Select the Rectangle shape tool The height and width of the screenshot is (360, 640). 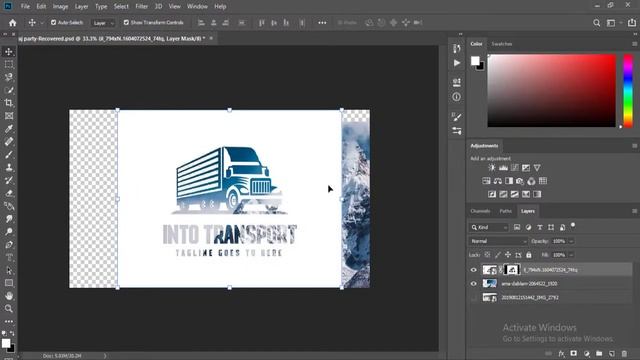(9, 283)
